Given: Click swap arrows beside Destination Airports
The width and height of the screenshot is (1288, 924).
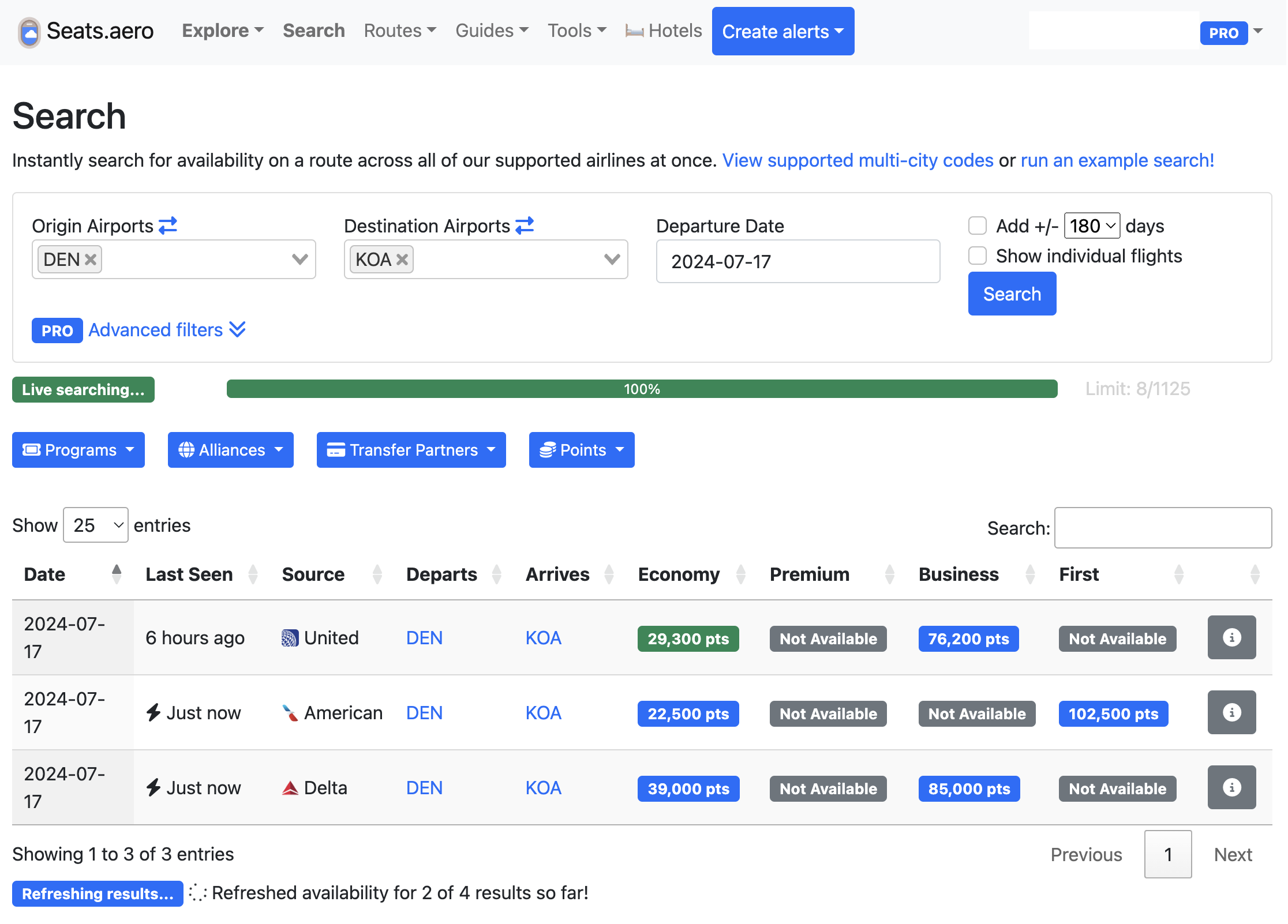Looking at the screenshot, I should pyautogui.click(x=525, y=225).
